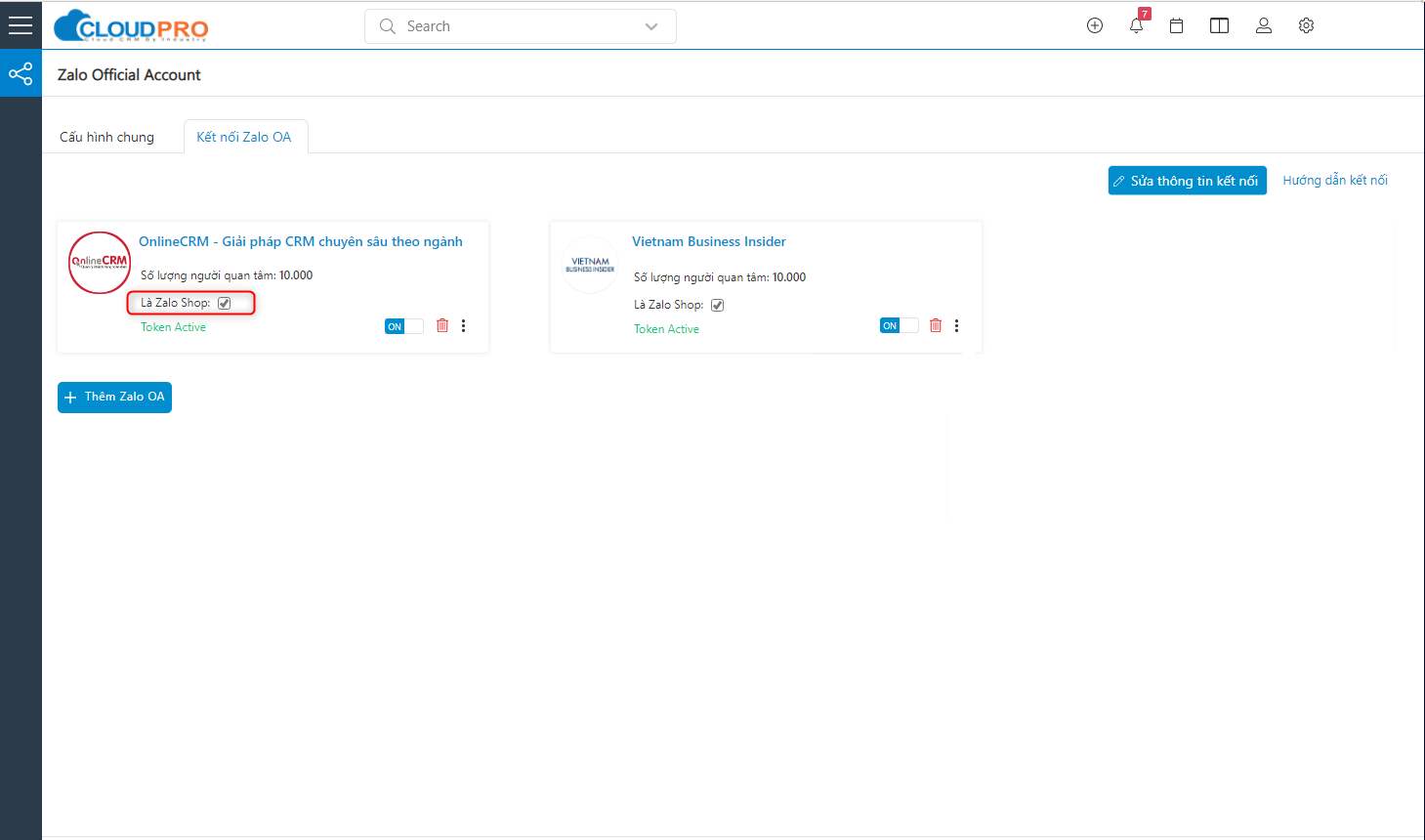Click Thêm Zalo OA button
1425x840 pixels.
click(x=114, y=398)
